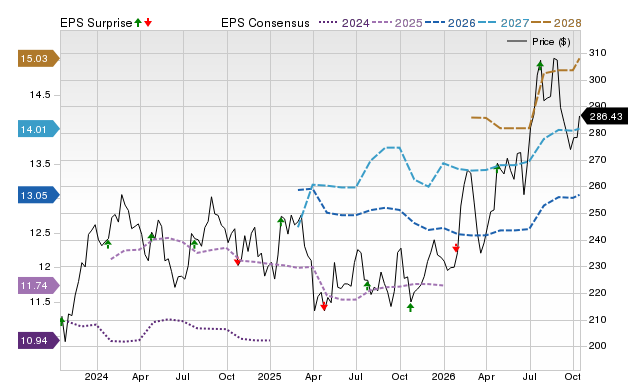Click the 13.05 EPS value tag for 2026

point(38,195)
